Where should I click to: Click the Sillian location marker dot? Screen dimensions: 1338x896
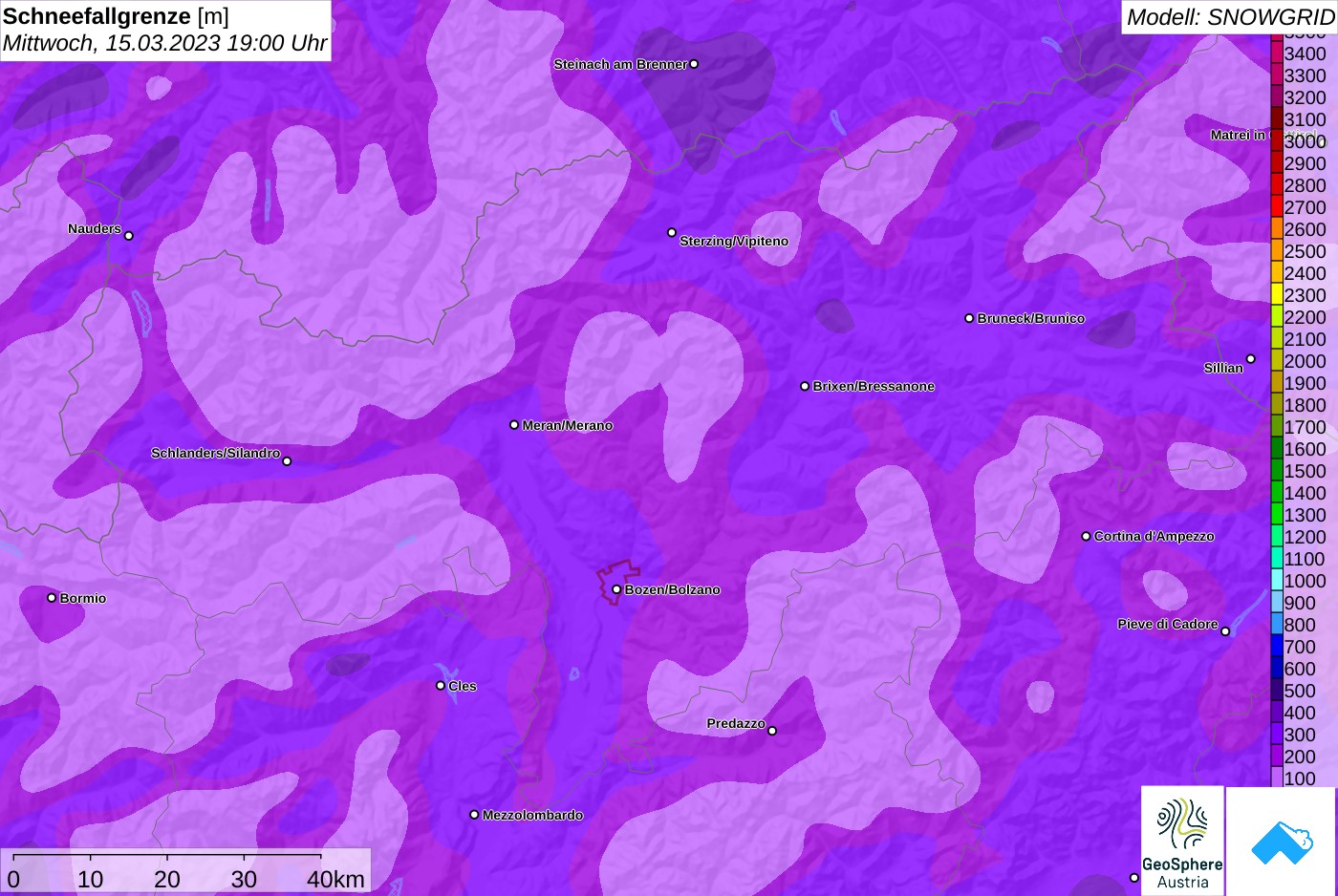[x=1250, y=359]
